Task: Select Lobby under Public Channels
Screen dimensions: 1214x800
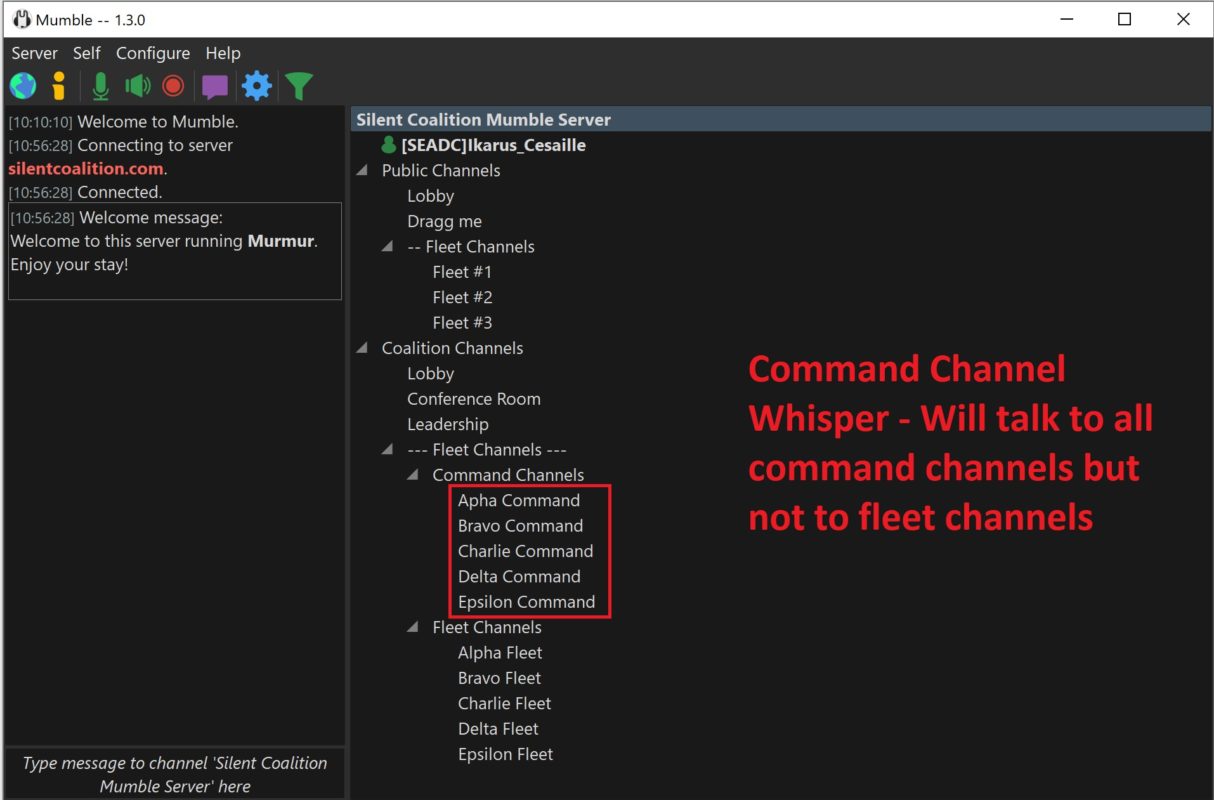Action: coord(431,196)
